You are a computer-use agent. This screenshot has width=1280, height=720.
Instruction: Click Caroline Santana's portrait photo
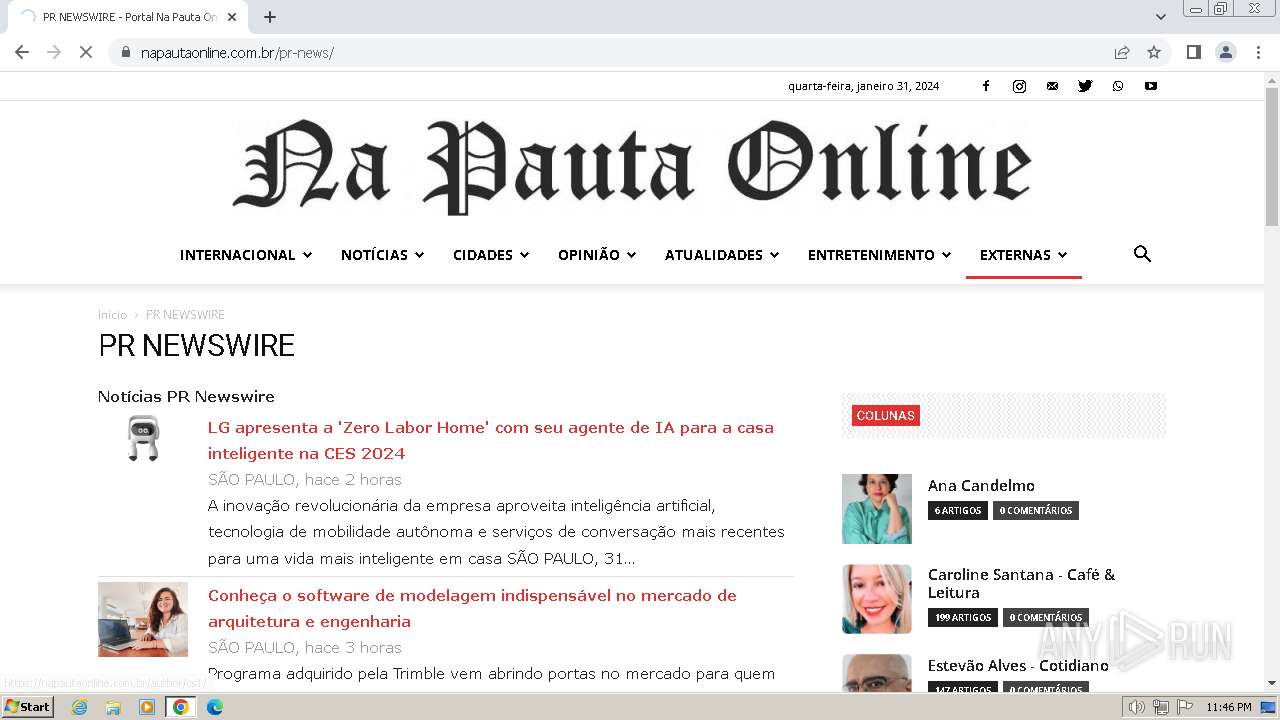(877, 599)
